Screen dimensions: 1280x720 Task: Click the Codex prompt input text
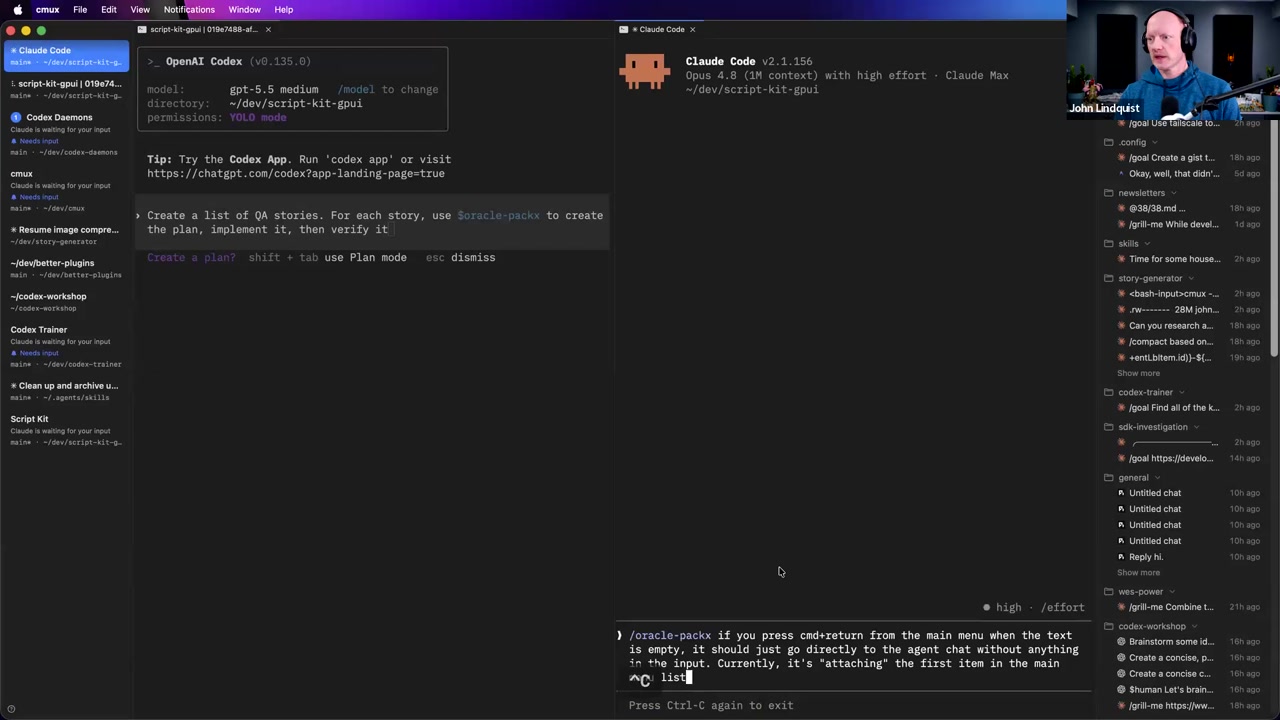coord(375,222)
